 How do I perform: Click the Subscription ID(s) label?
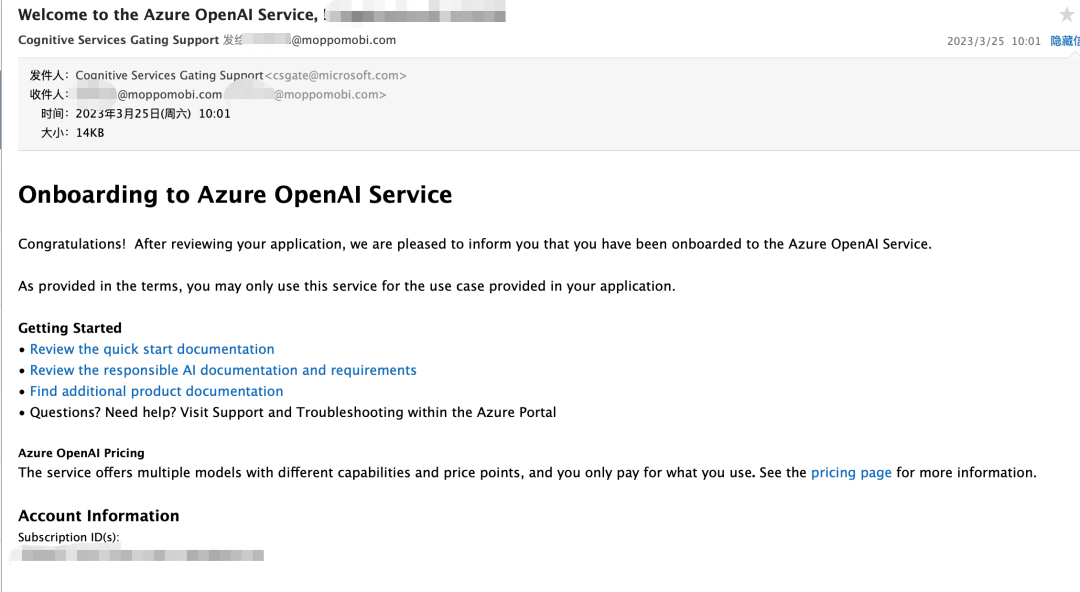pos(69,537)
